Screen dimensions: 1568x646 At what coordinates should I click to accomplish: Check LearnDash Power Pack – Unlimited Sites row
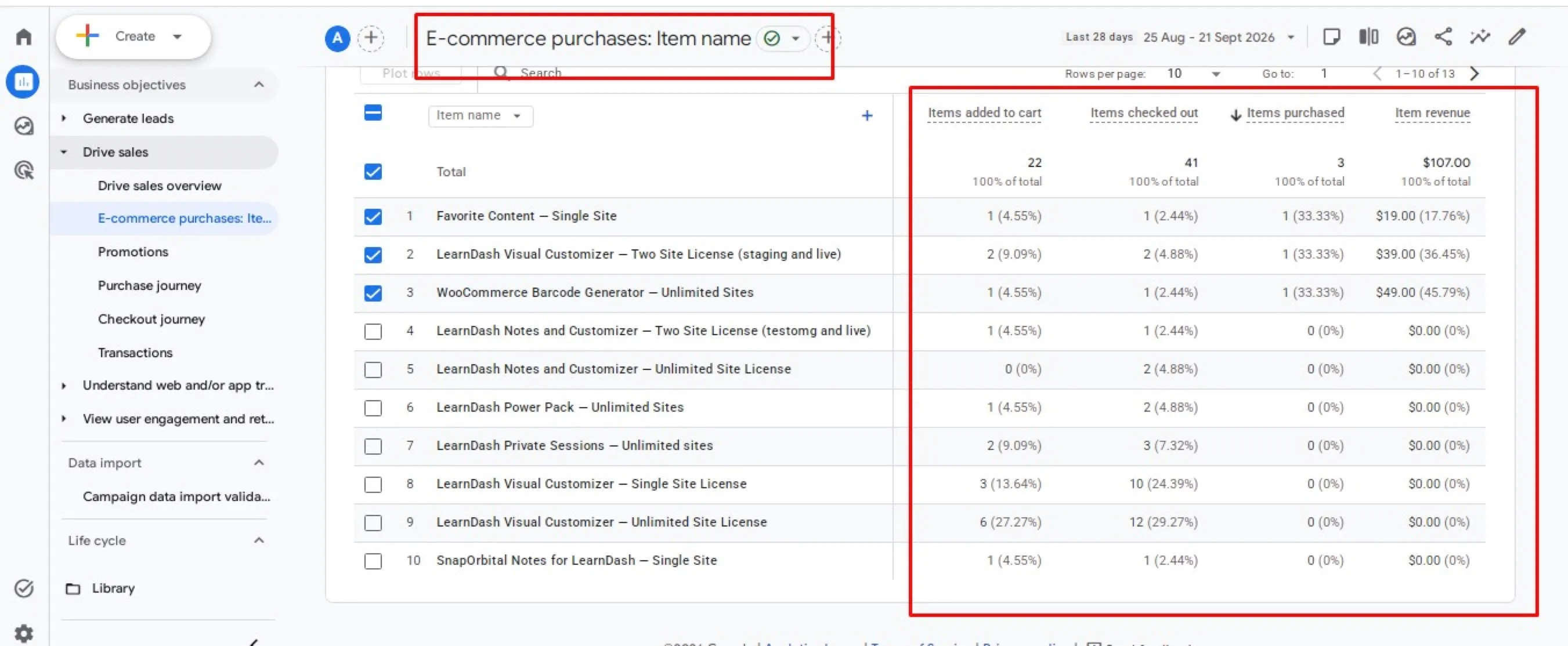[373, 408]
